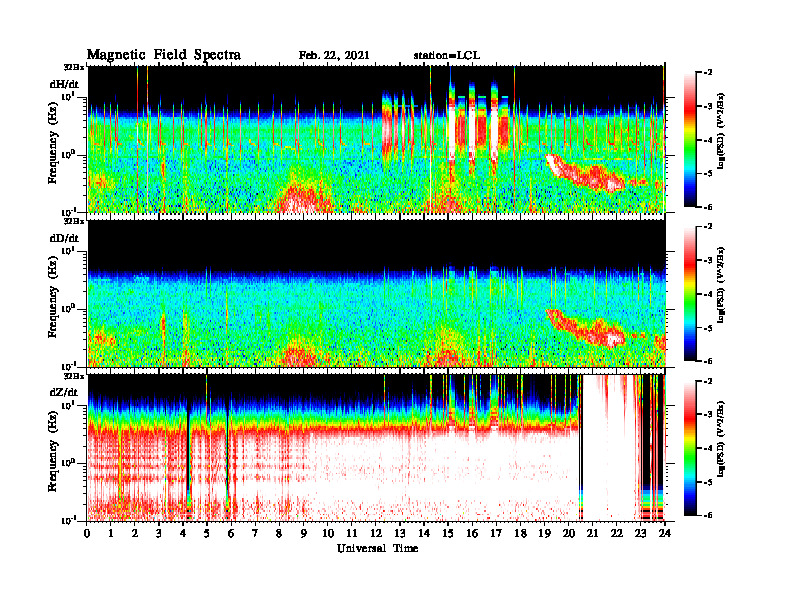The height and width of the screenshot is (612, 792).
Task: Click hour 15 on the time axis
Action: pyautogui.click(x=448, y=534)
